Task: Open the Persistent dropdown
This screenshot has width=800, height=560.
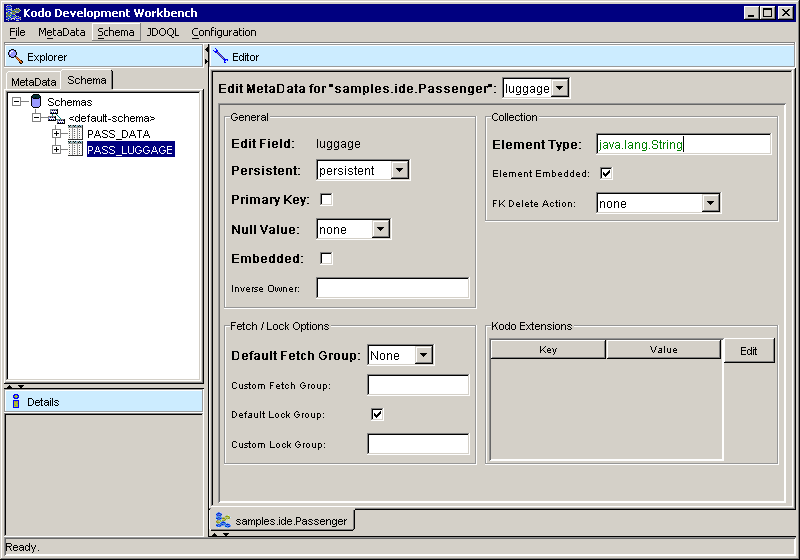Action: coord(399,170)
